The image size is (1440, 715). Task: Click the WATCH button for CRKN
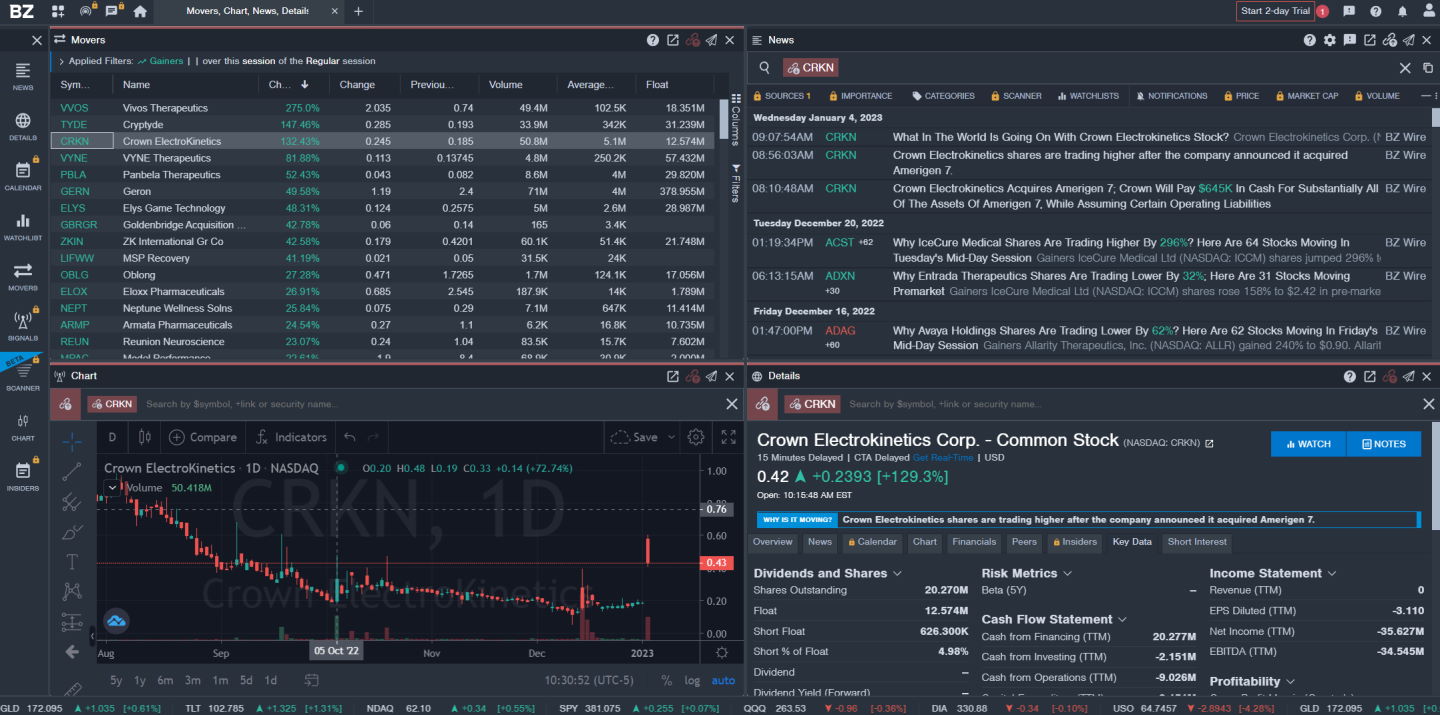pyautogui.click(x=1307, y=443)
